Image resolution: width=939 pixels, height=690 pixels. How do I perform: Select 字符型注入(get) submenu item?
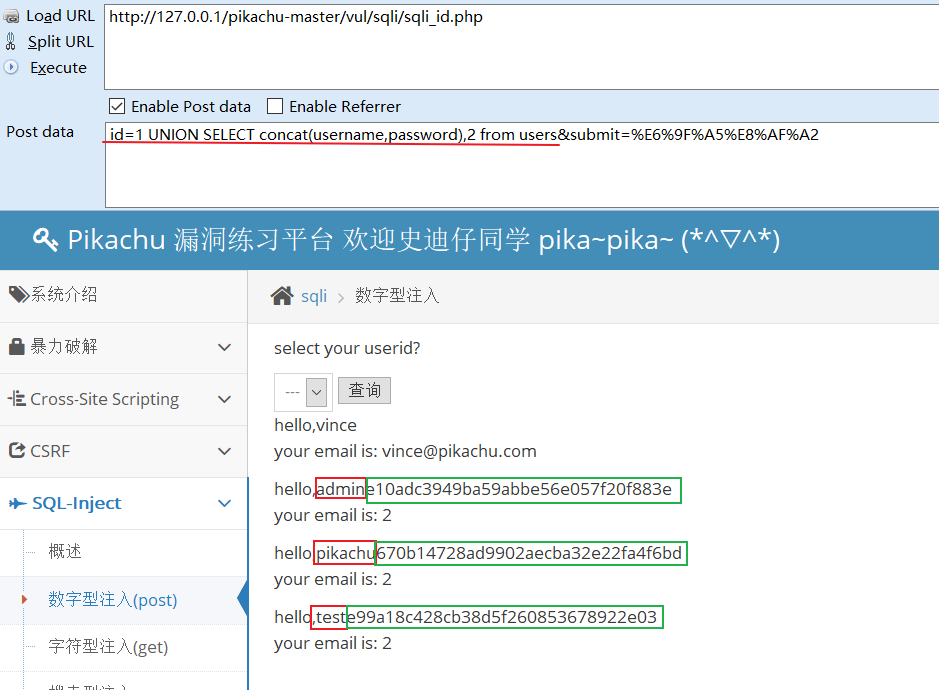(x=108, y=647)
